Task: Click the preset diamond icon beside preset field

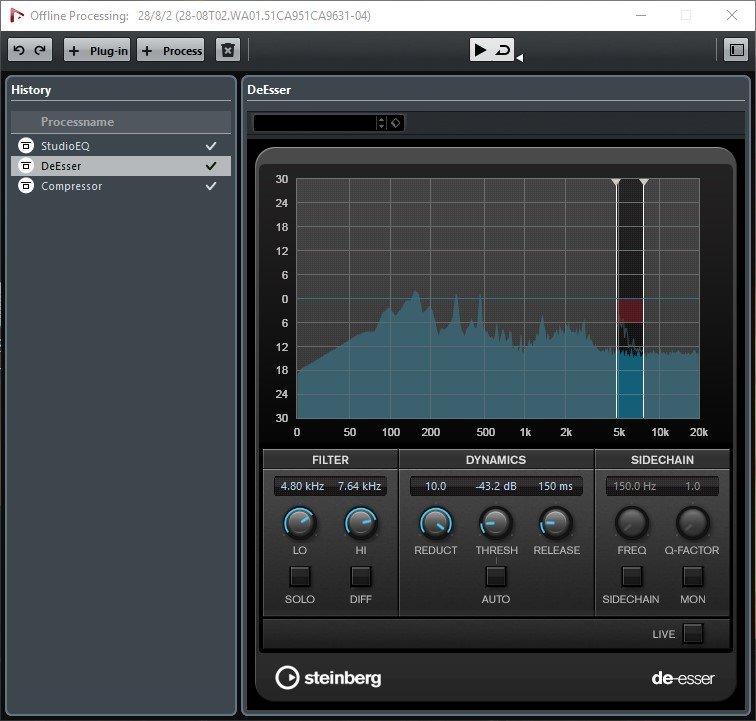Action: click(x=396, y=123)
